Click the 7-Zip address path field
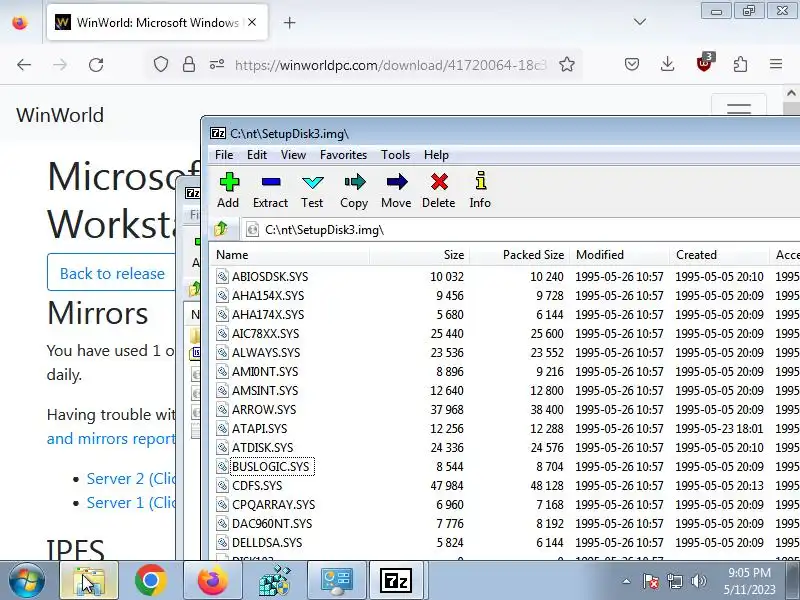This screenshot has height=600, width=800. [x=520, y=230]
